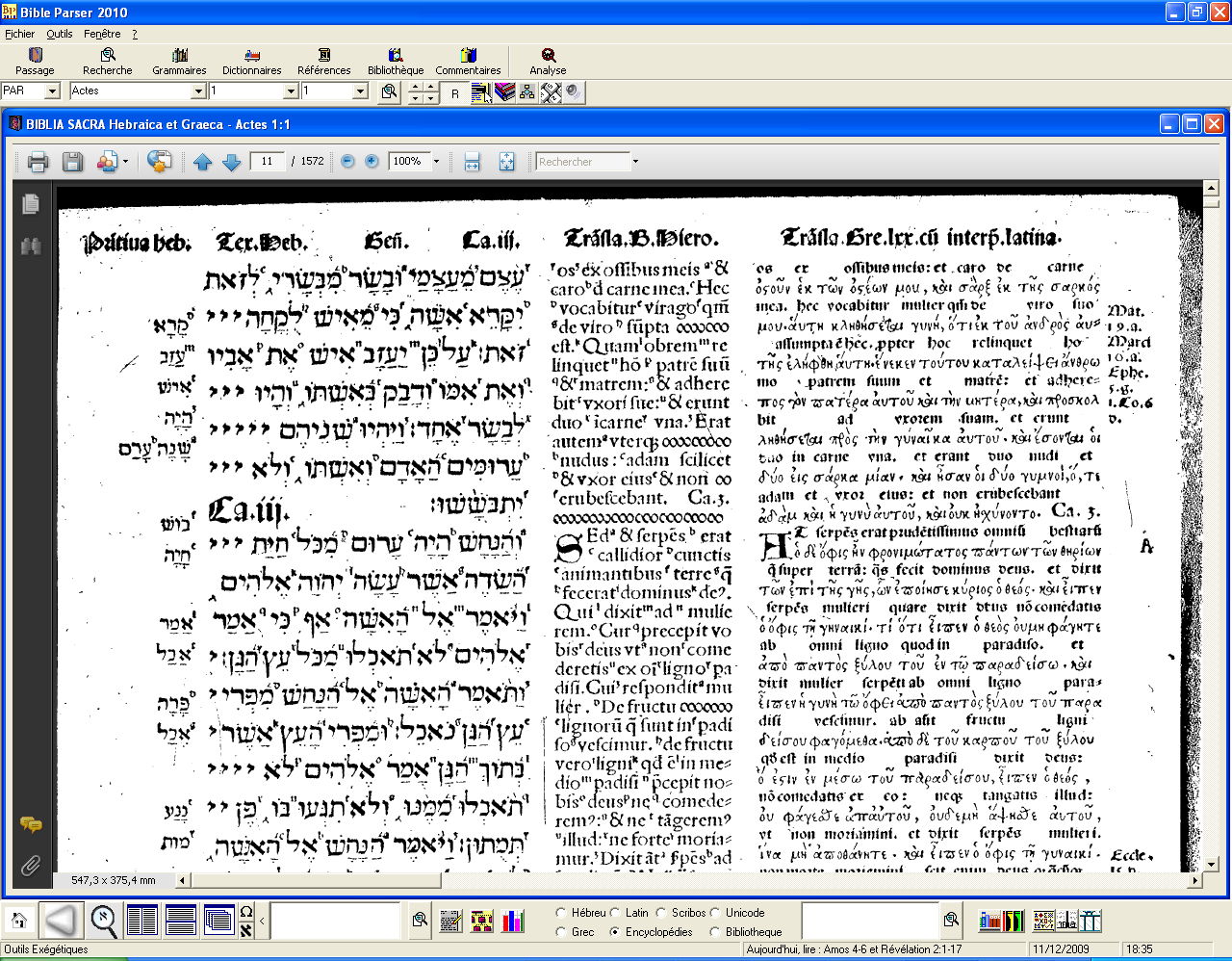Fit the full page in the viewer
The width and height of the screenshot is (1232, 961).
(507, 161)
